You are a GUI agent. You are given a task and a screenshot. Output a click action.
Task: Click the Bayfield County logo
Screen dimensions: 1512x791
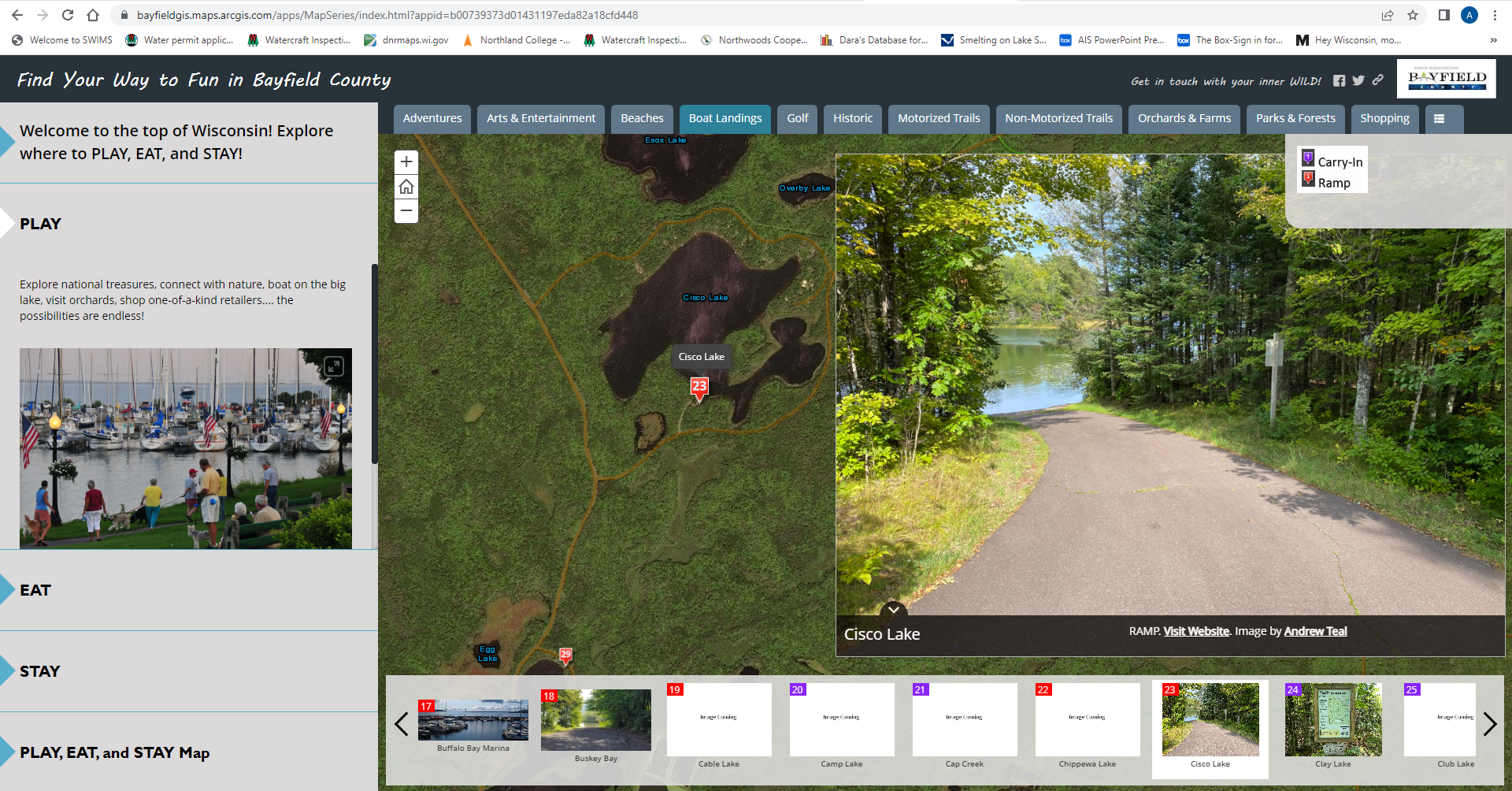(1447, 79)
